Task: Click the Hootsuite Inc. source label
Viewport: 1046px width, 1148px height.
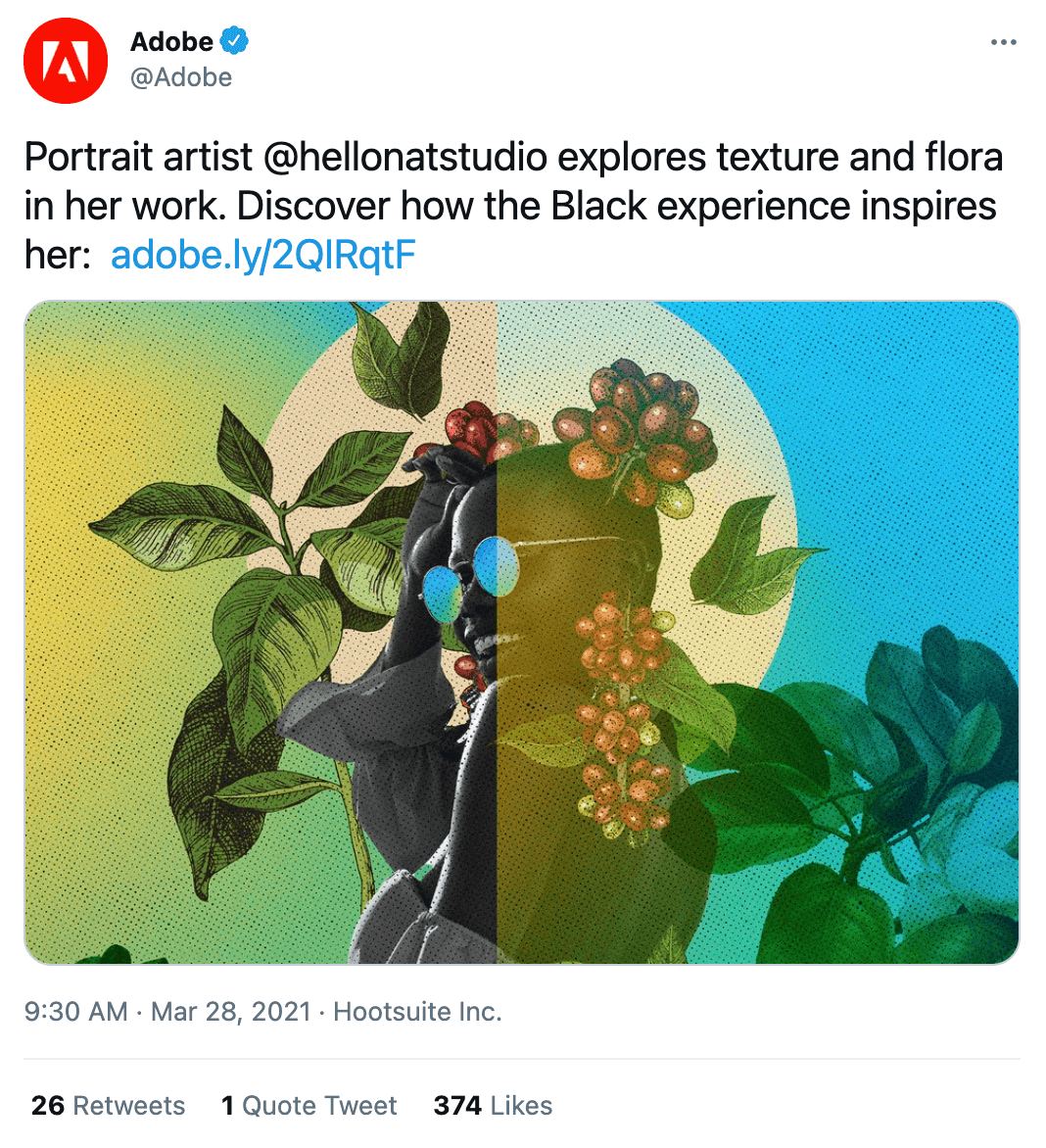Action: pyautogui.click(x=417, y=1012)
